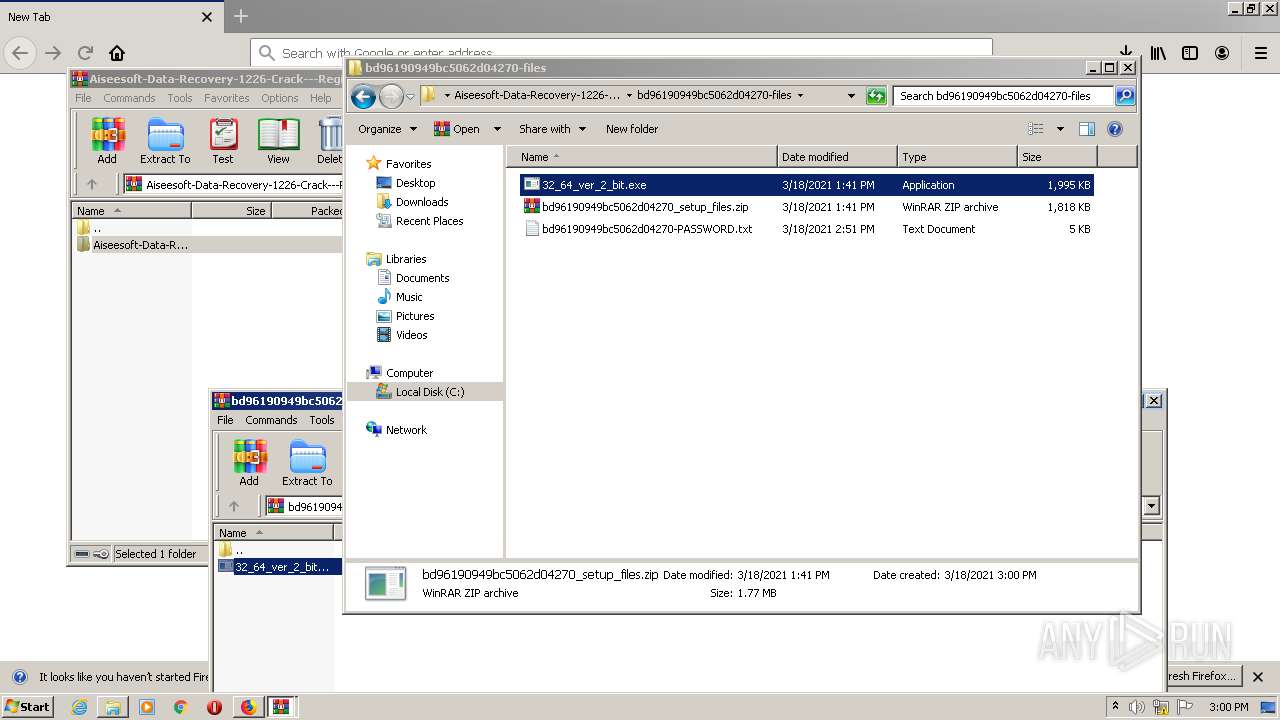Open Favorites menu in WinRAR

click(x=227, y=98)
